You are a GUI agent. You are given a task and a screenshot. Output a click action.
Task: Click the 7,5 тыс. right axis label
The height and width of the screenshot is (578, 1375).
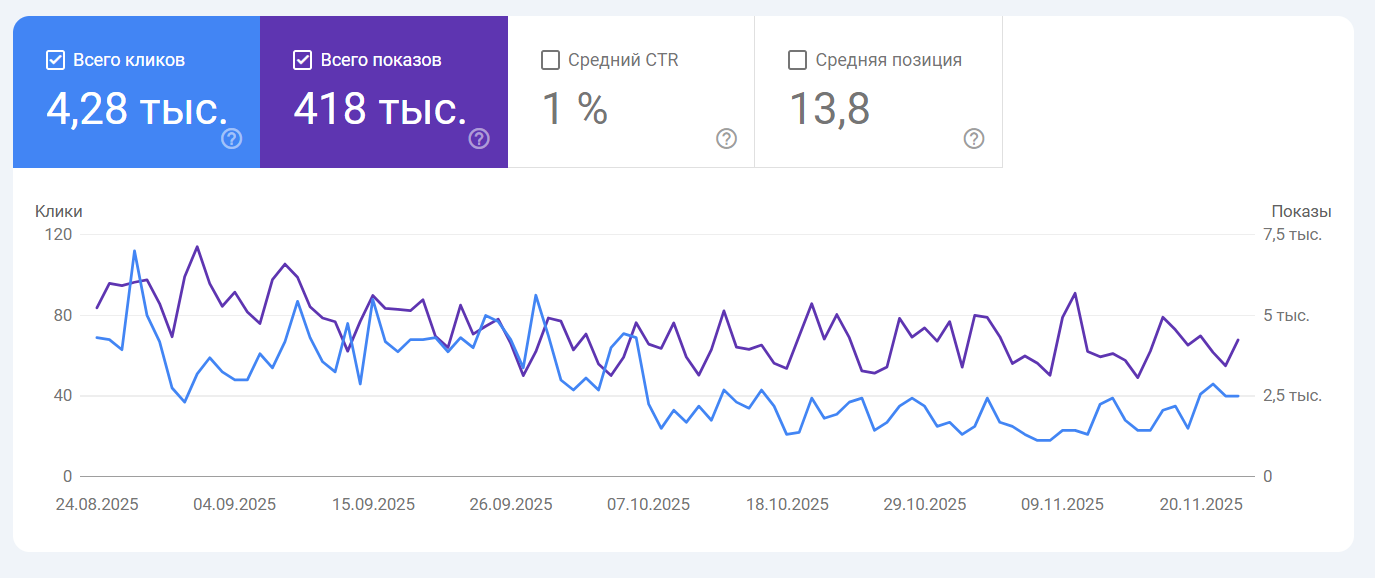[x=1292, y=234]
